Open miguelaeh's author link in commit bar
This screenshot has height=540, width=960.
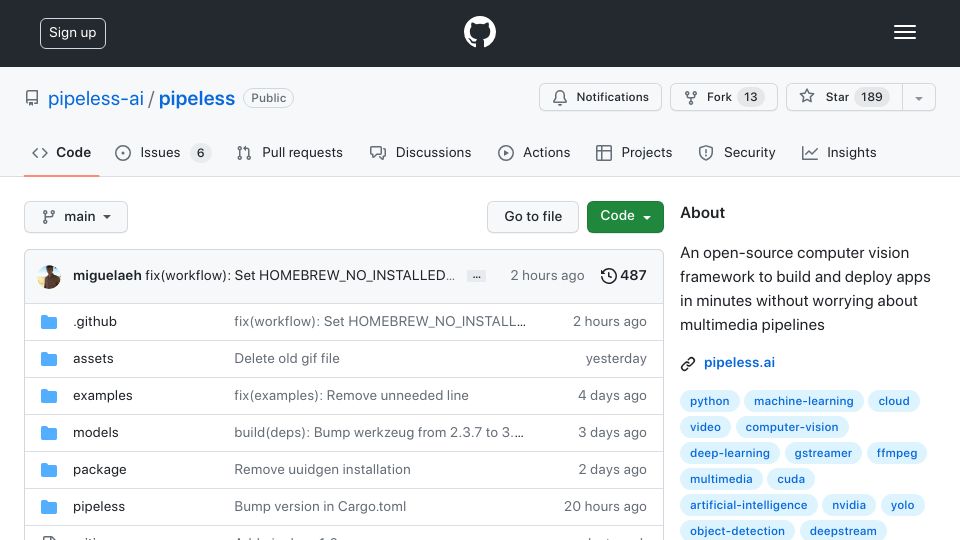107,276
